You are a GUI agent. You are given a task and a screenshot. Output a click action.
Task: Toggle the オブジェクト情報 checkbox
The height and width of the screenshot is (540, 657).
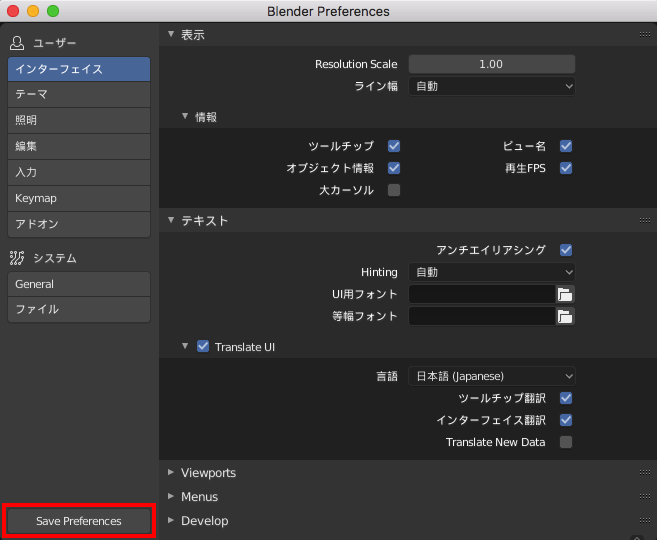[394, 168]
